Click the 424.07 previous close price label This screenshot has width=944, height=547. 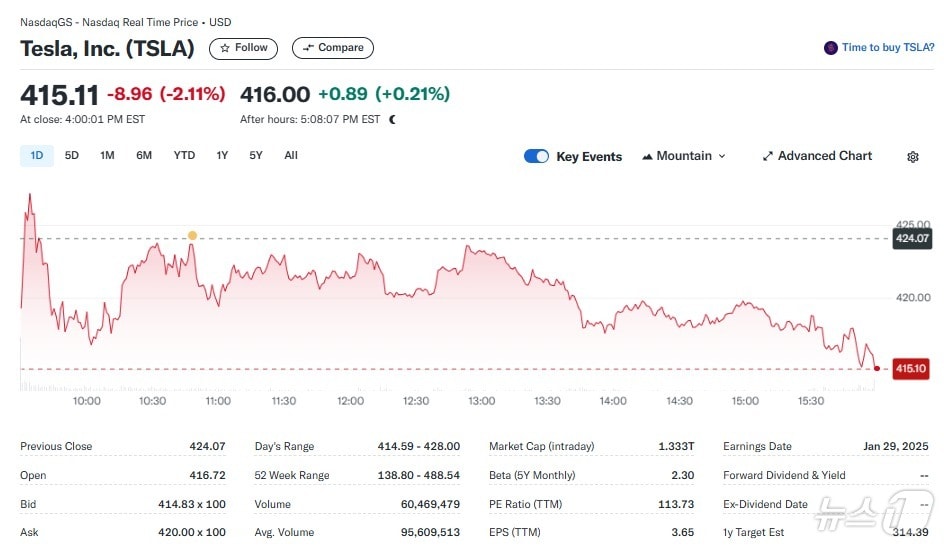click(x=912, y=238)
